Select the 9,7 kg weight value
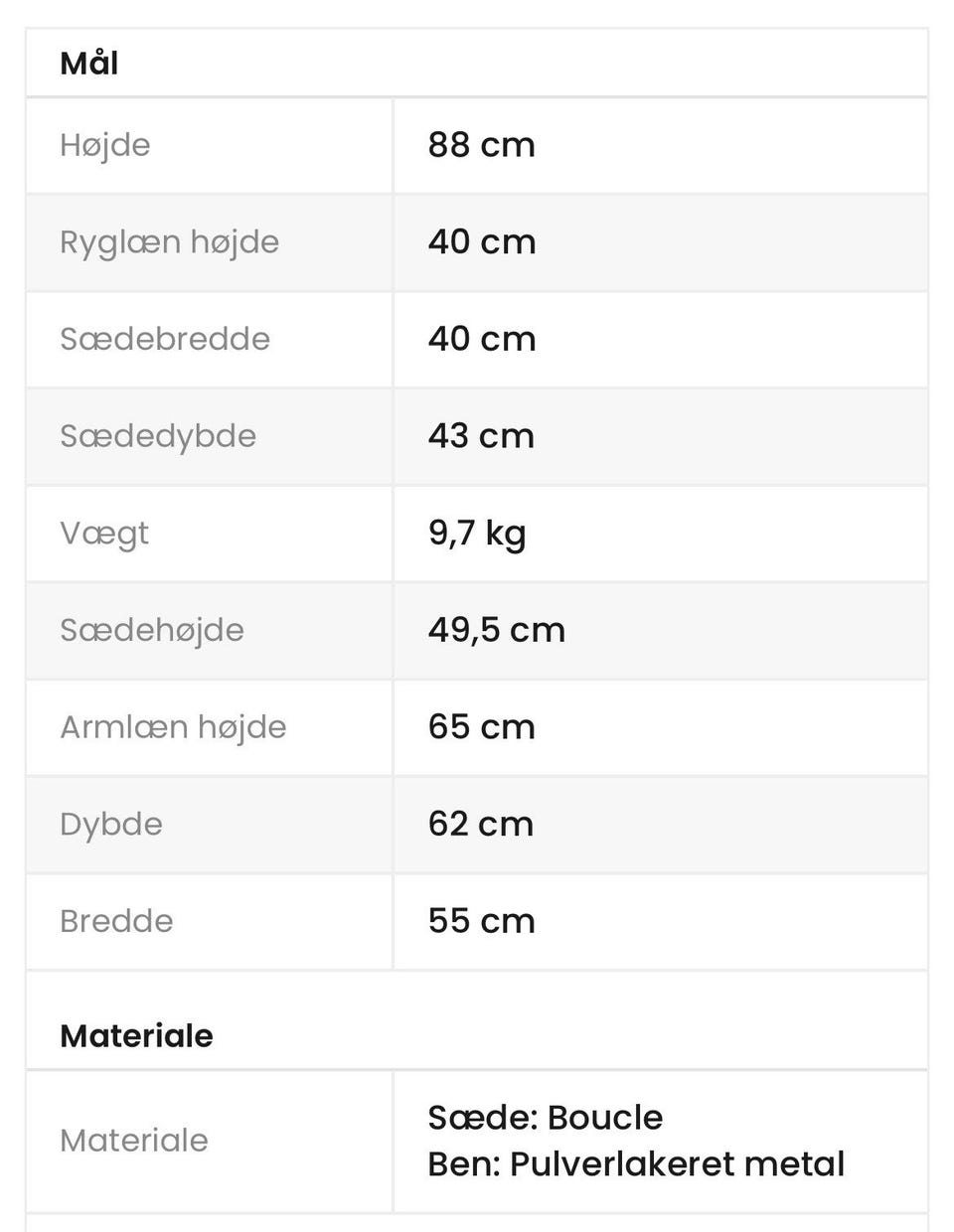Viewport: 954px width, 1232px height. [x=478, y=534]
